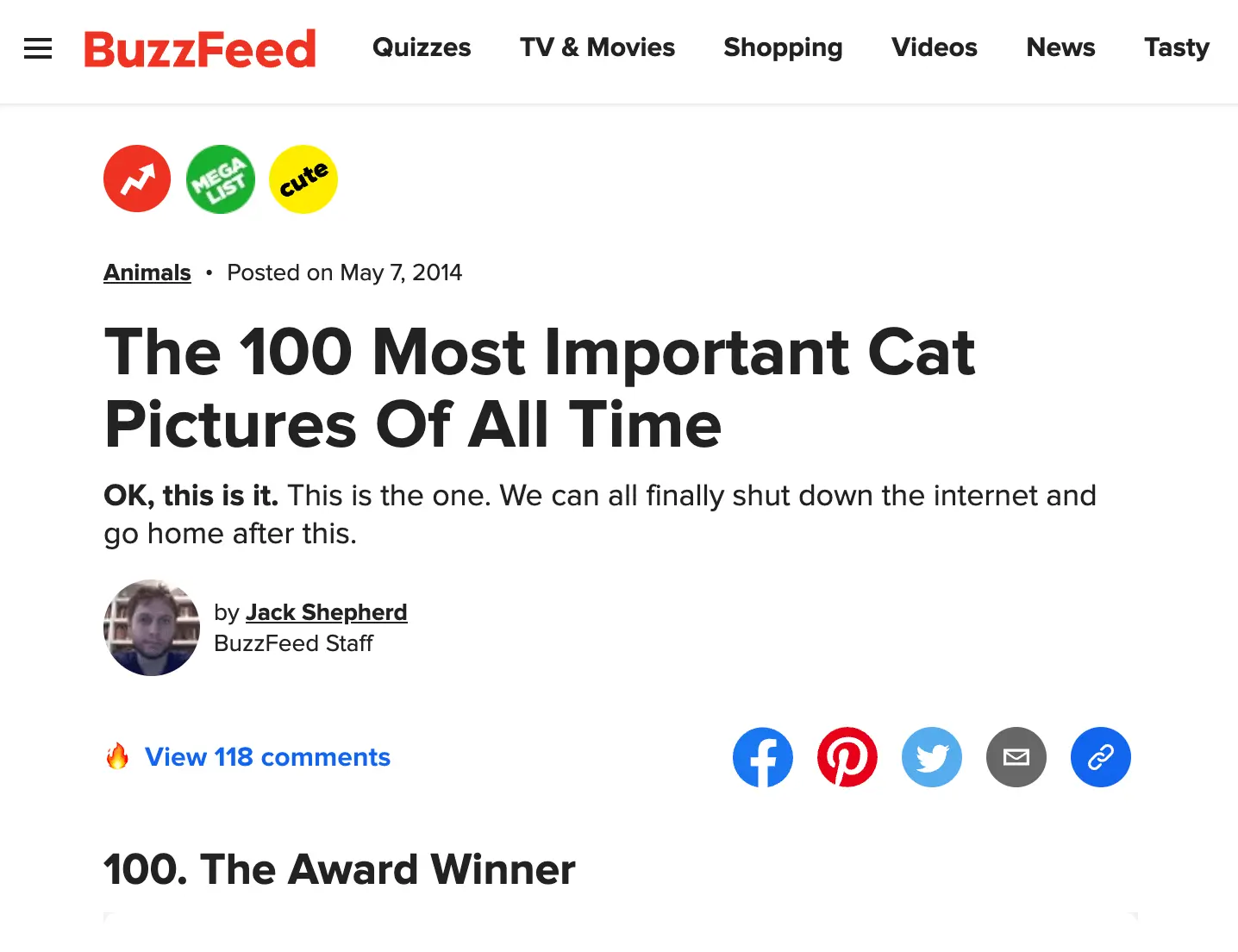Share the article on Facebook
1238x952 pixels.
[x=762, y=757]
